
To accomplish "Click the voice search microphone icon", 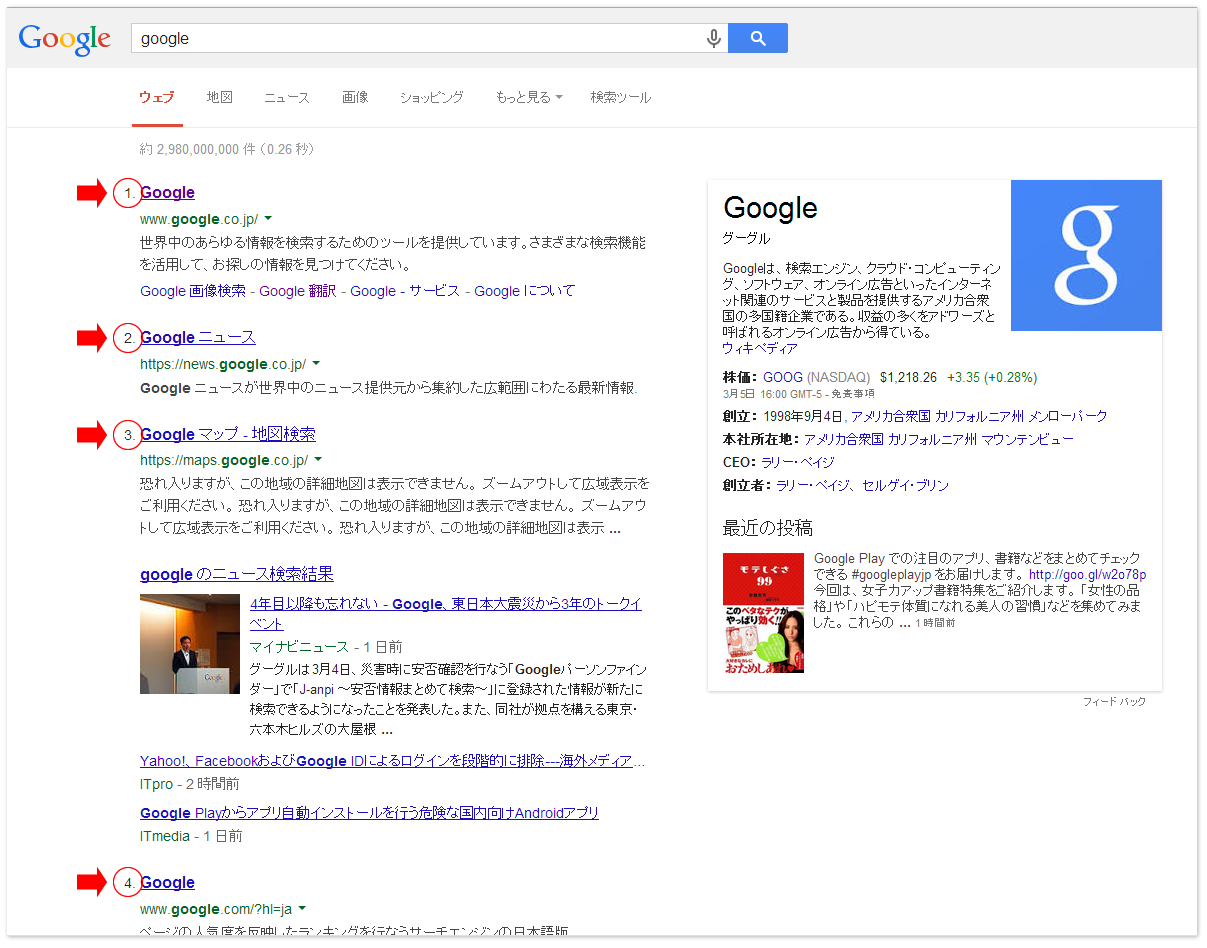I will click(x=713, y=39).
